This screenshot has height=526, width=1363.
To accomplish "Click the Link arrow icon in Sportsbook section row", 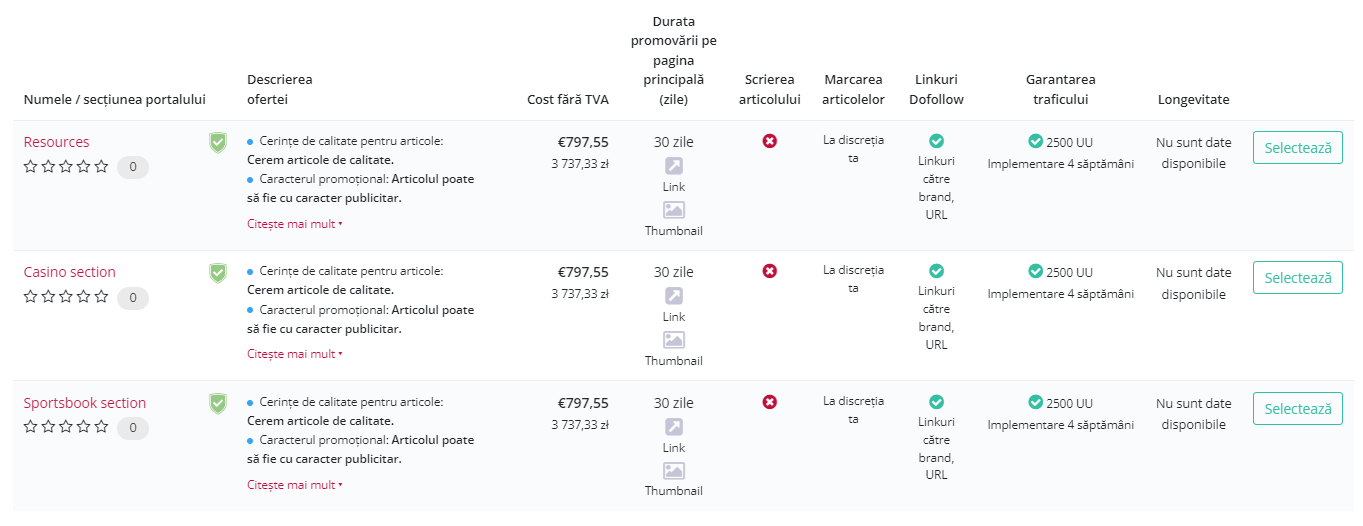I will [674, 427].
